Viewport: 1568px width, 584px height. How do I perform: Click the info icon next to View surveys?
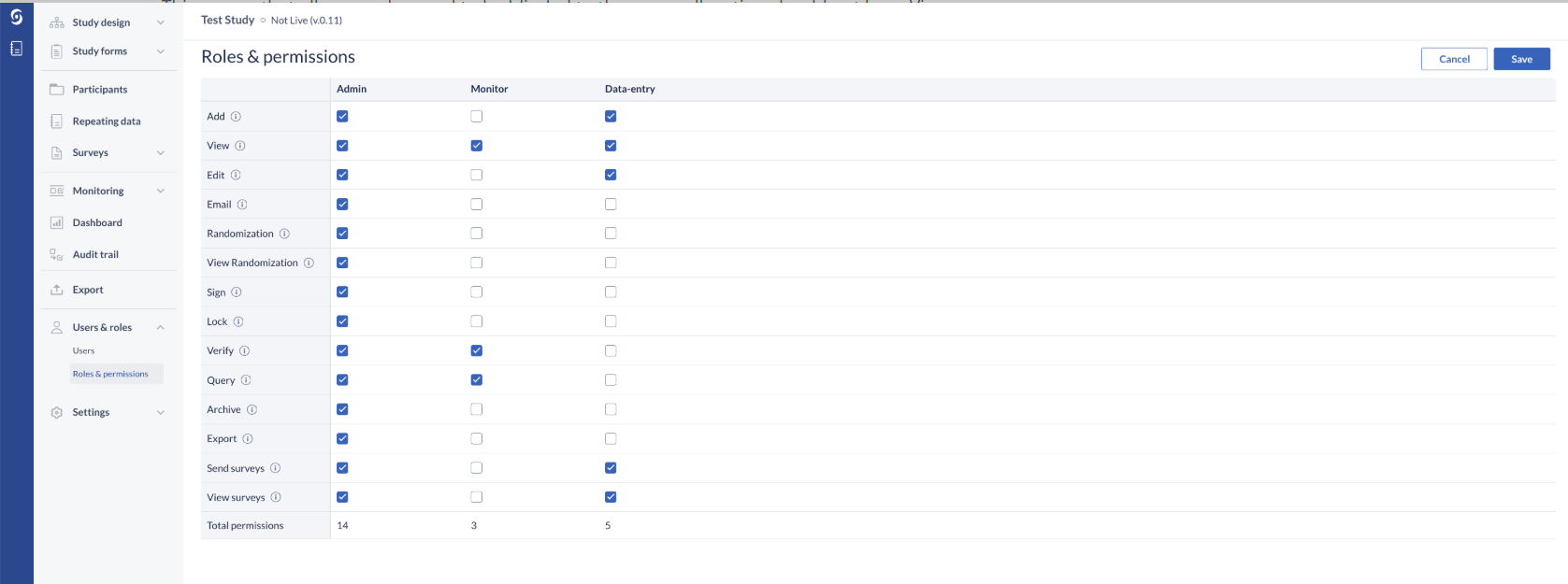click(x=276, y=497)
